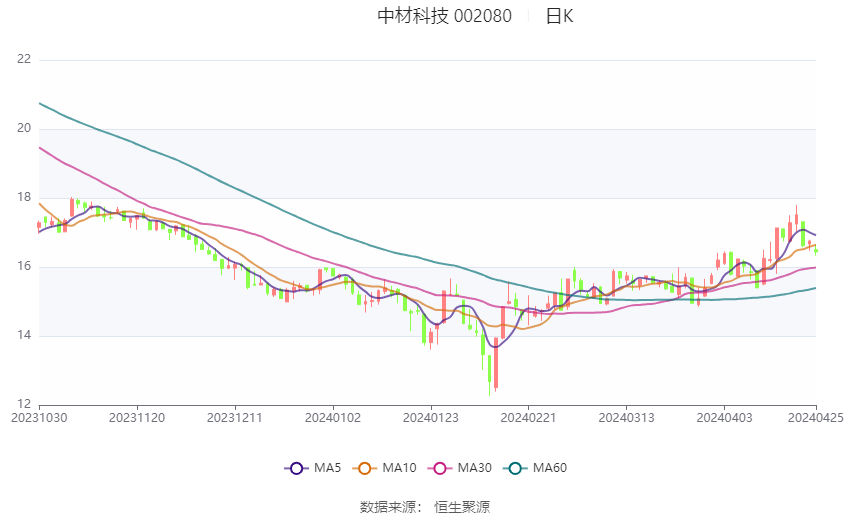Screen dimensions: 850x517
Task: Click y-axis value 18
Action: [24, 197]
